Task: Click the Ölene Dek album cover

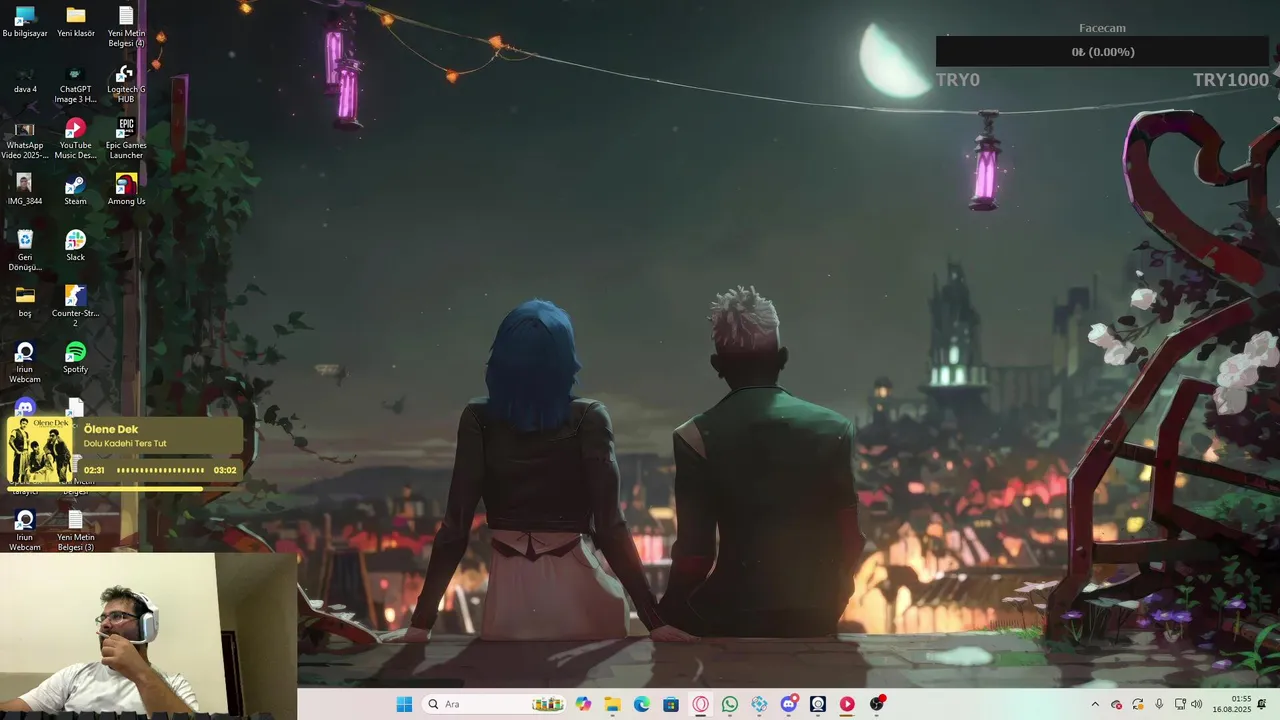Action: pyautogui.click(x=40, y=451)
